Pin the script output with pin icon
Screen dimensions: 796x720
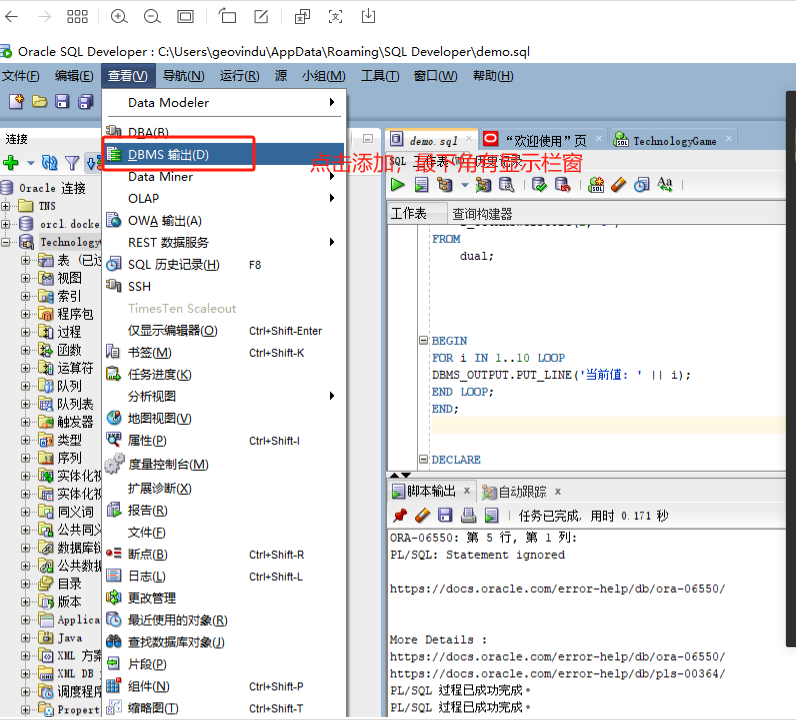(400, 516)
